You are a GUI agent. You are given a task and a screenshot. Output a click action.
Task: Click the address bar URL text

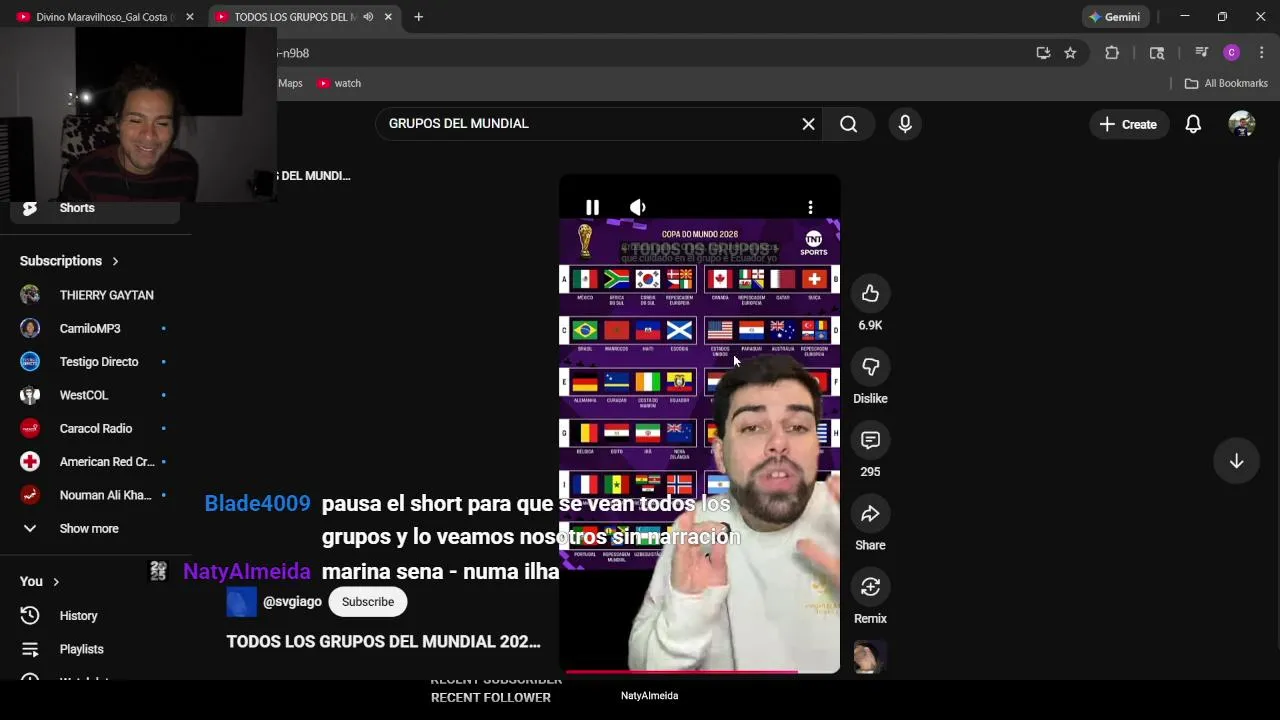click(x=294, y=53)
